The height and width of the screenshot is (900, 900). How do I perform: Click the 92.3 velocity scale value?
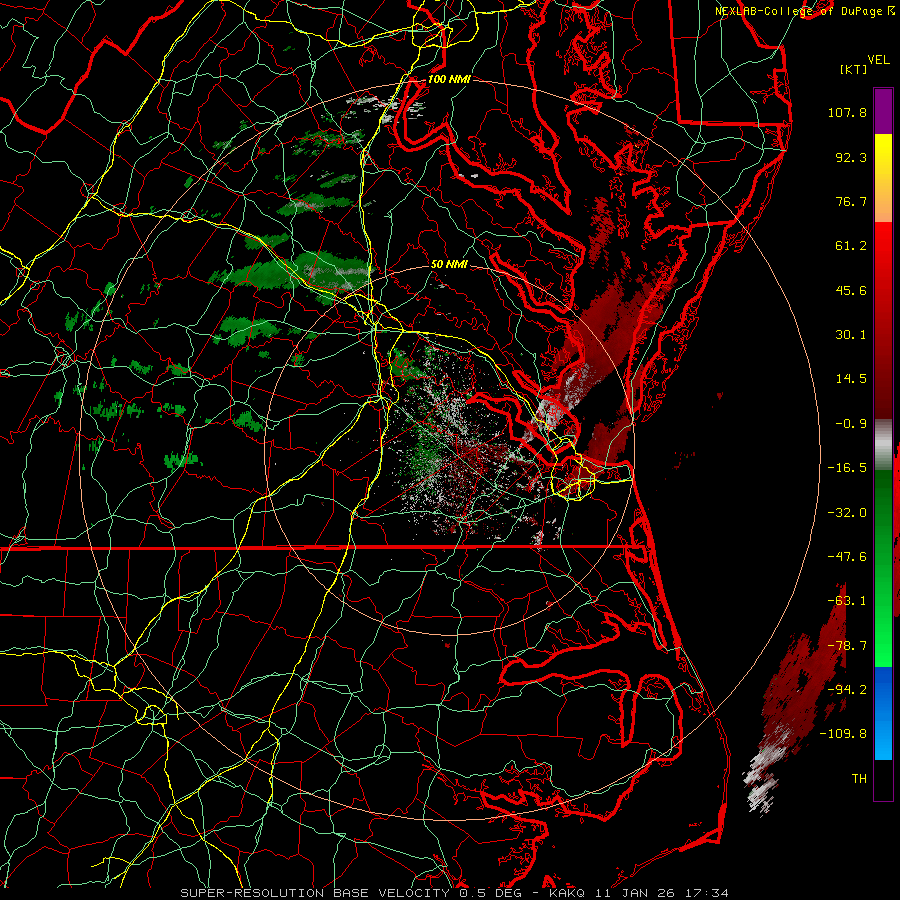pos(851,157)
